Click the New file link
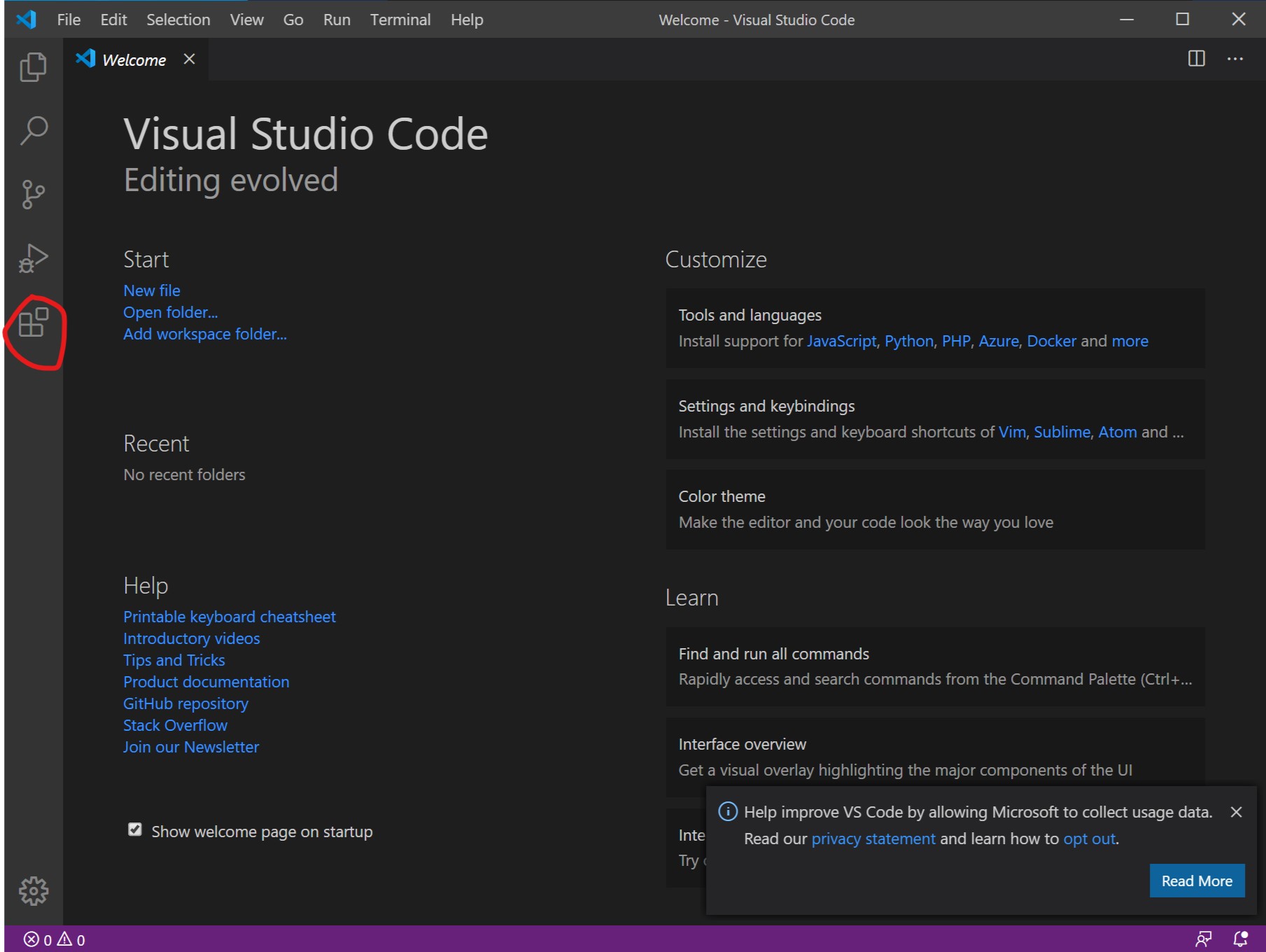The height and width of the screenshot is (952, 1266). 152,290
